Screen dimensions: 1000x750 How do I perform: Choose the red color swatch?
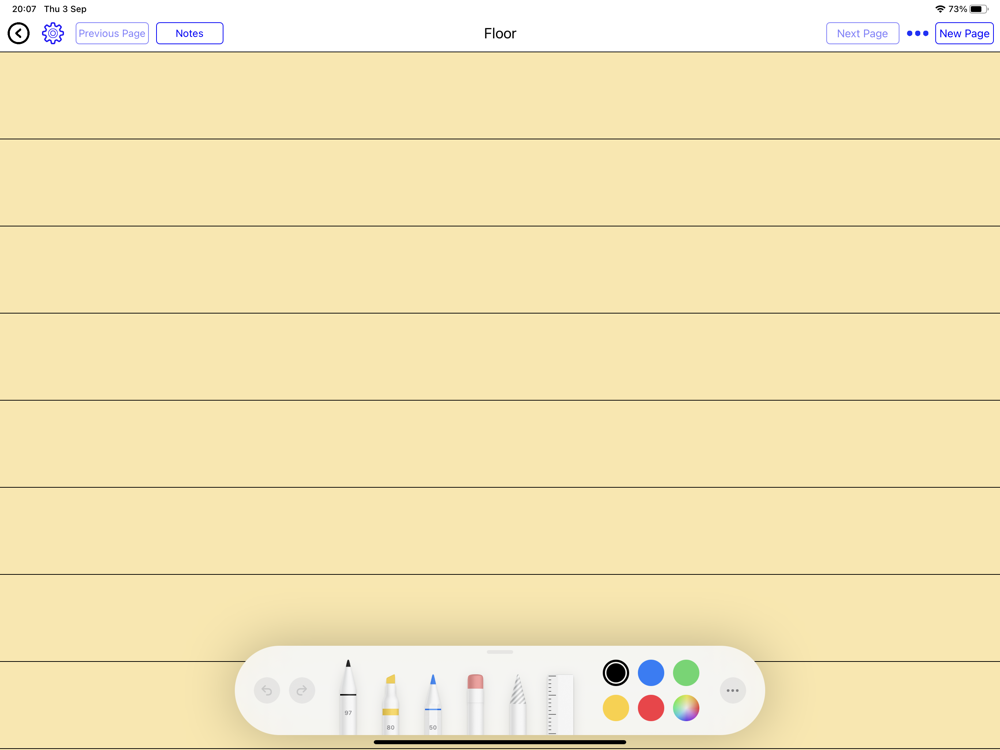651,708
